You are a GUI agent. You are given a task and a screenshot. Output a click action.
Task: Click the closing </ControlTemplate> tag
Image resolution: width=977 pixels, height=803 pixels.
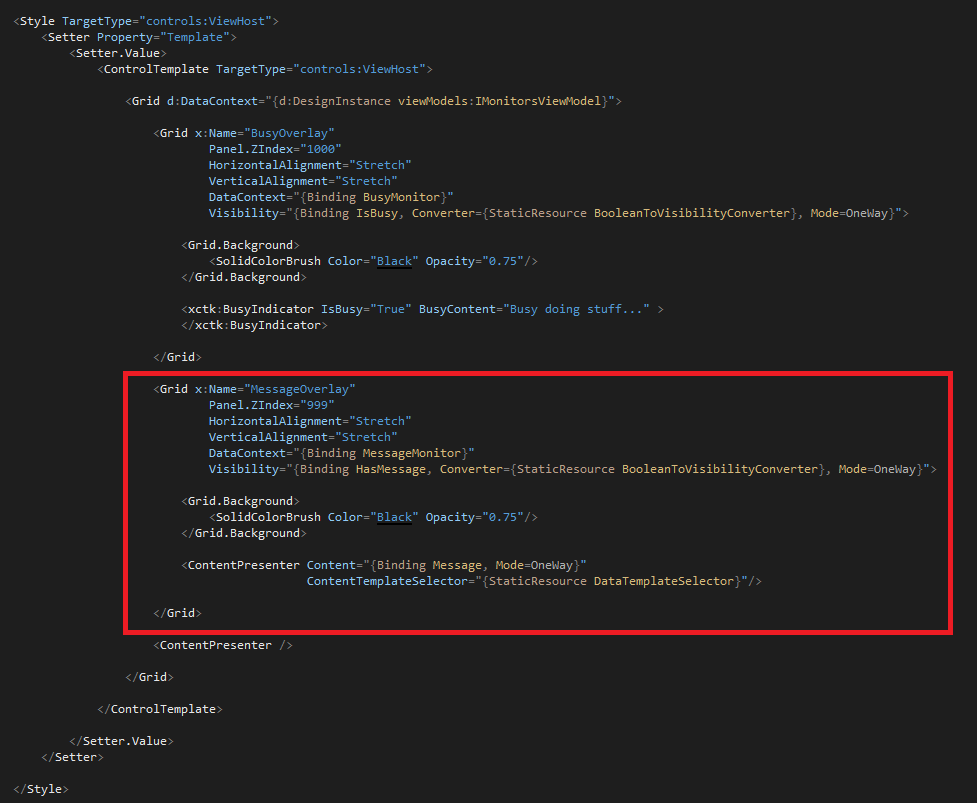(160, 710)
